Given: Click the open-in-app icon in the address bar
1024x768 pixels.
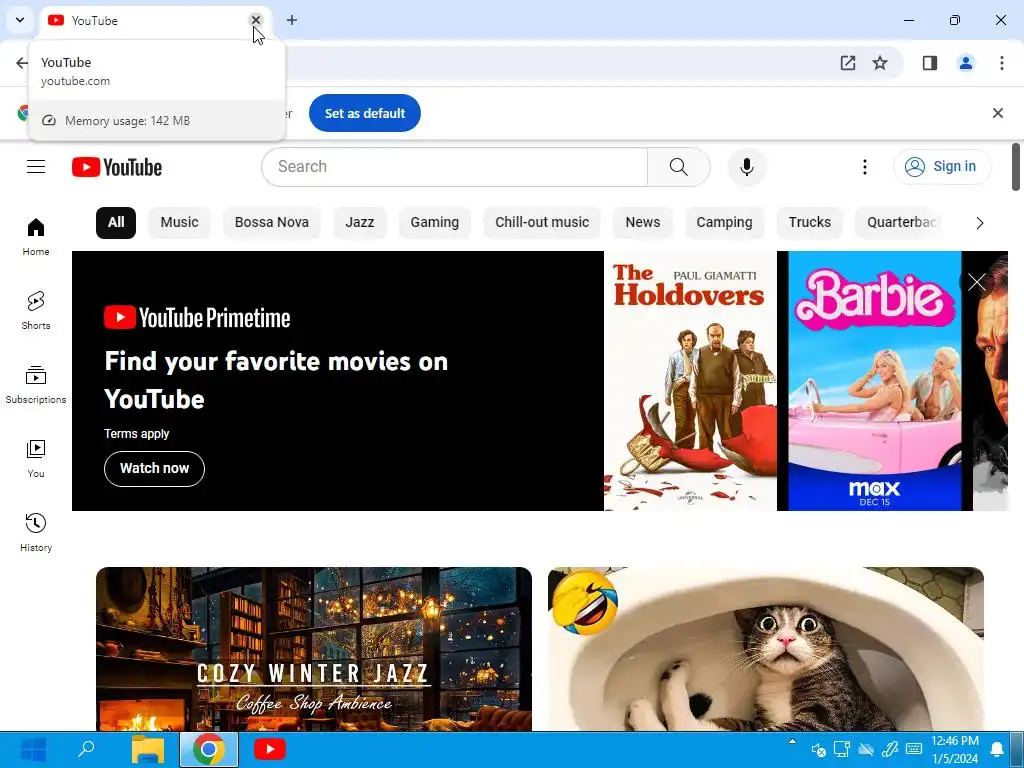Looking at the screenshot, I should tap(848, 63).
